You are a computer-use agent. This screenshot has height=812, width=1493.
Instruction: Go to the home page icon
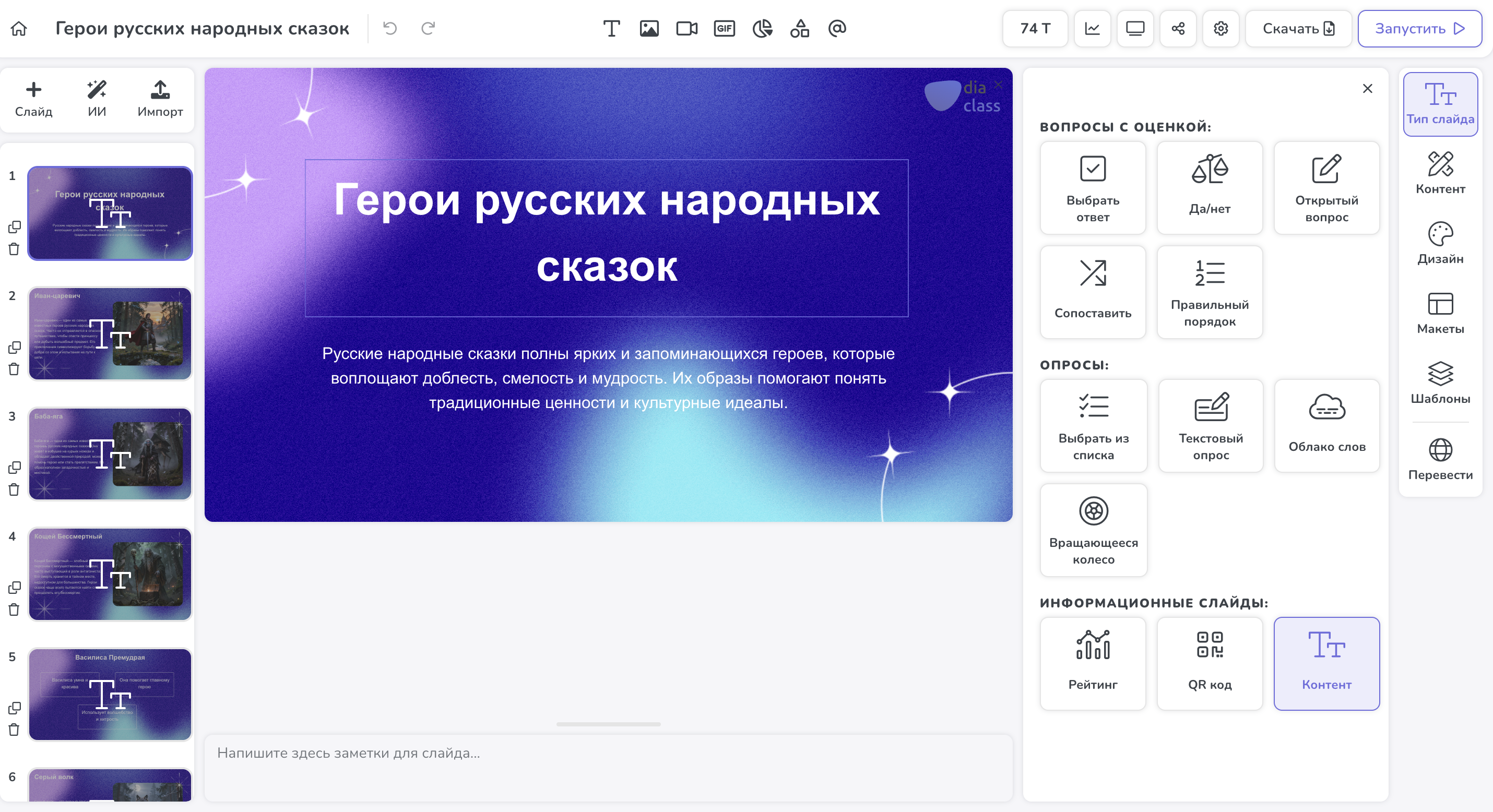tap(19, 28)
